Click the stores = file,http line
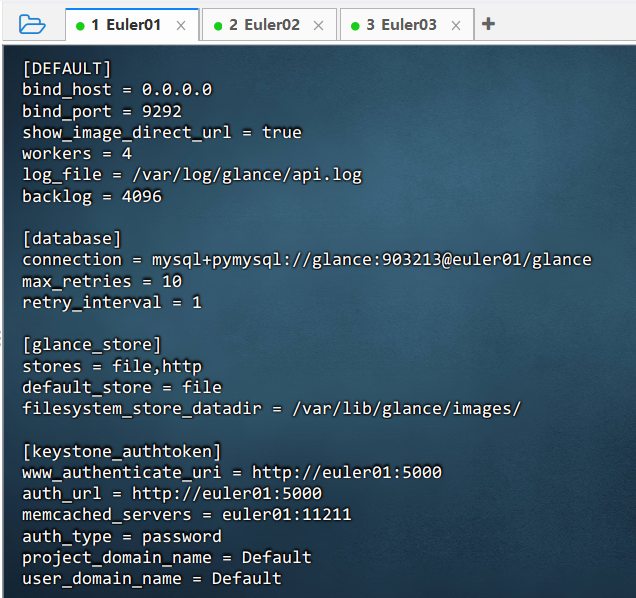The height and width of the screenshot is (598, 636). pos(112,366)
